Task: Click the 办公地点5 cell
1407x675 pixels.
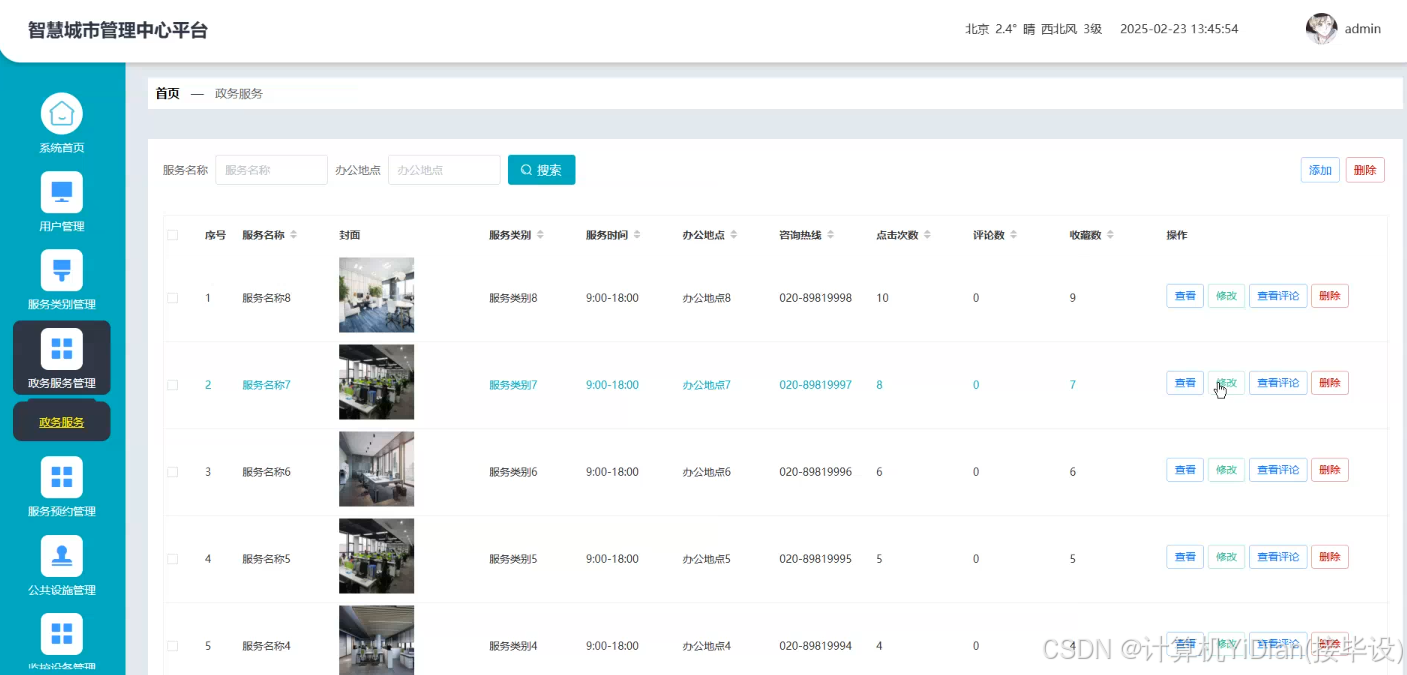Action: point(707,559)
